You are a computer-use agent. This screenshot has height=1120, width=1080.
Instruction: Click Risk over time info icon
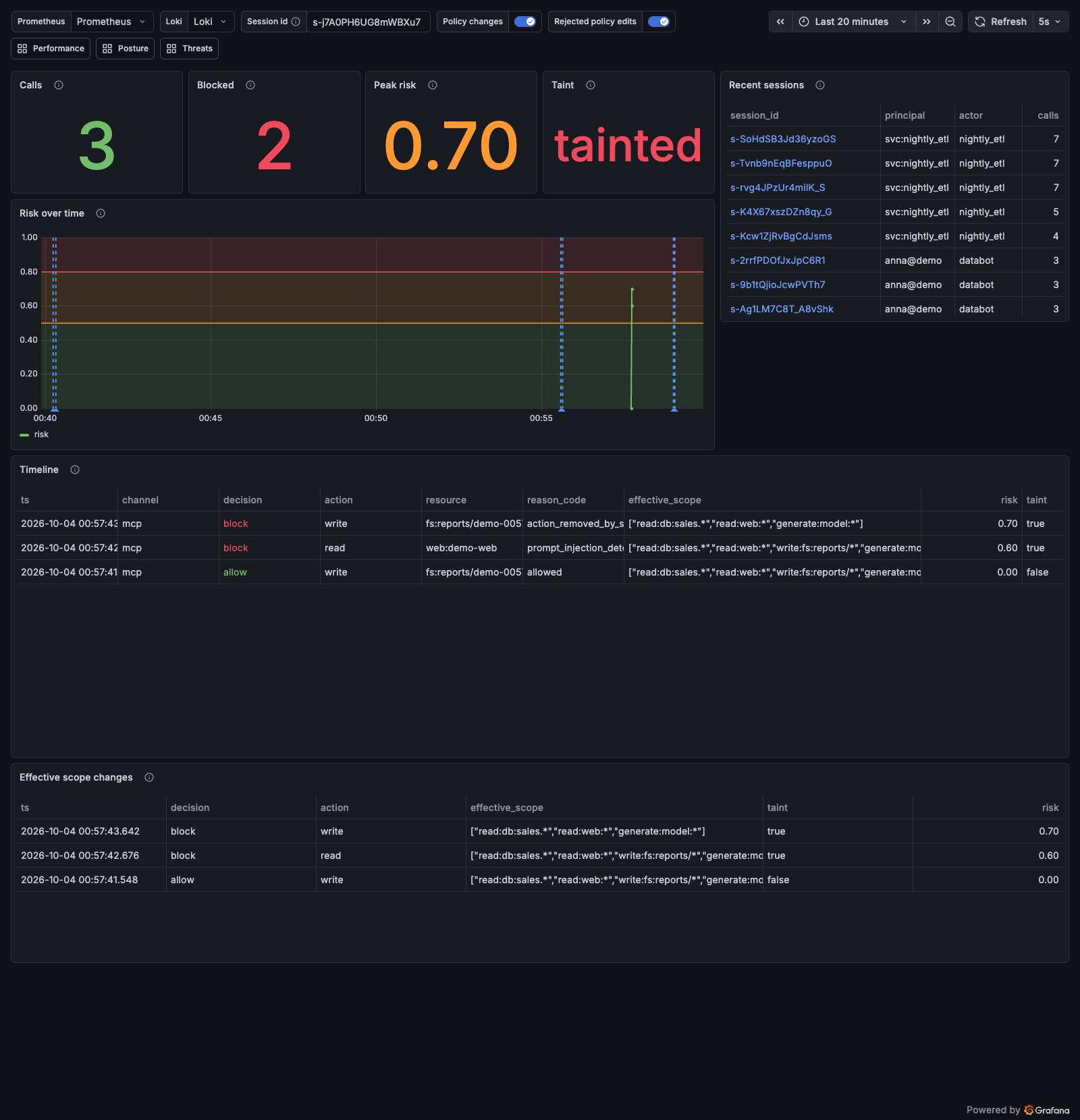click(x=101, y=213)
